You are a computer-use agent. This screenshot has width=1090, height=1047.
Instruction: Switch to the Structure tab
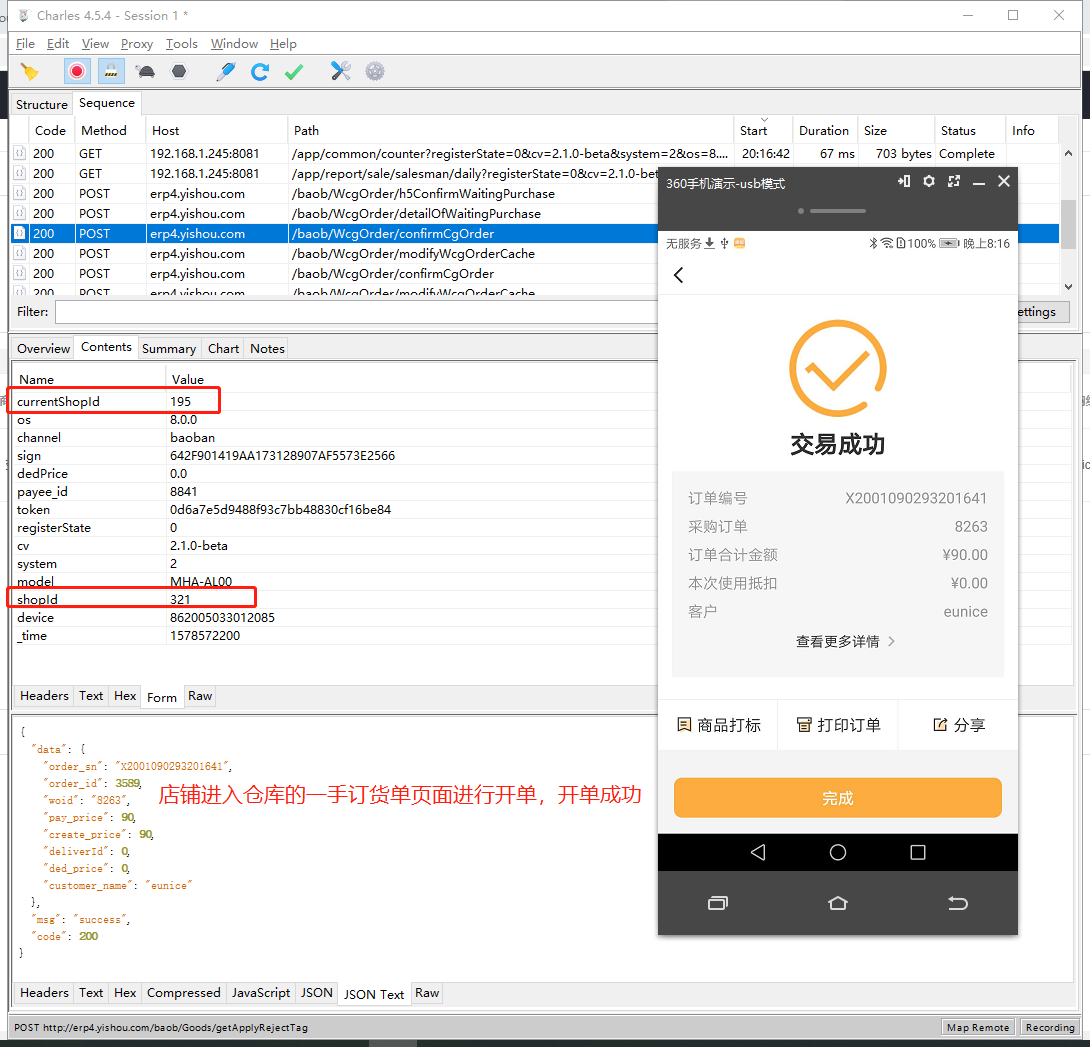coord(42,104)
